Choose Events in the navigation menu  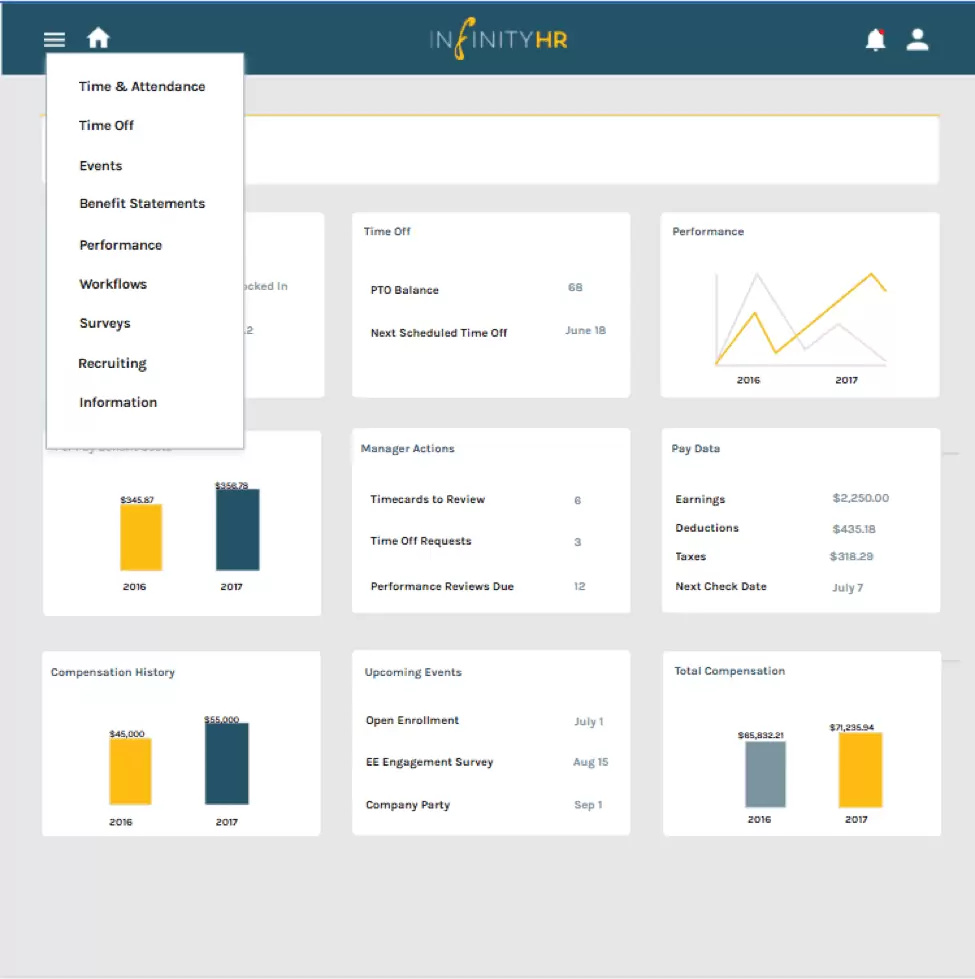pos(101,166)
